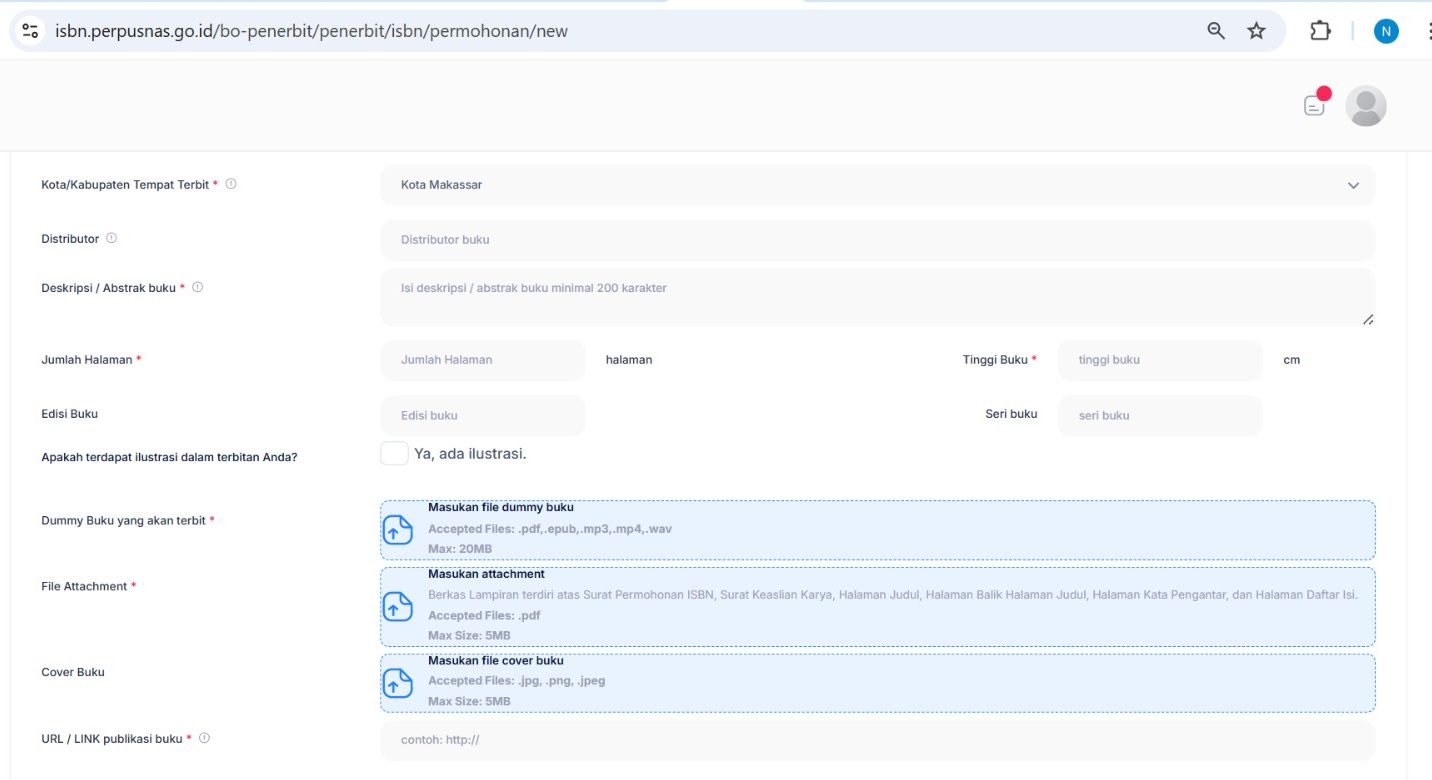Viewport: 1432px width, 780px height.
Task: Click info icon beside Deskripsi / Abstrak buku
Action: coord(197,287)
